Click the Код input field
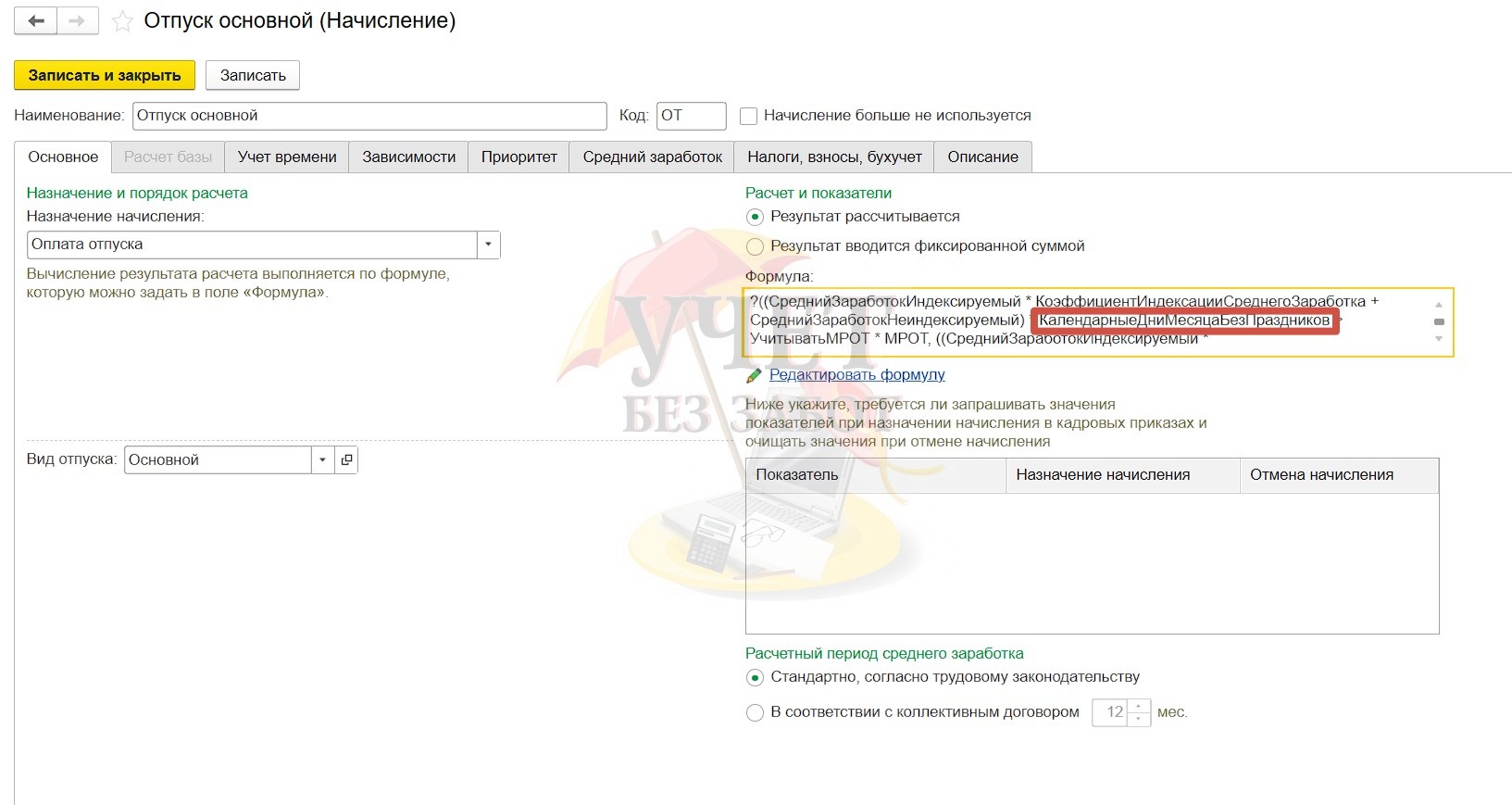 click(x=692, y=116)
